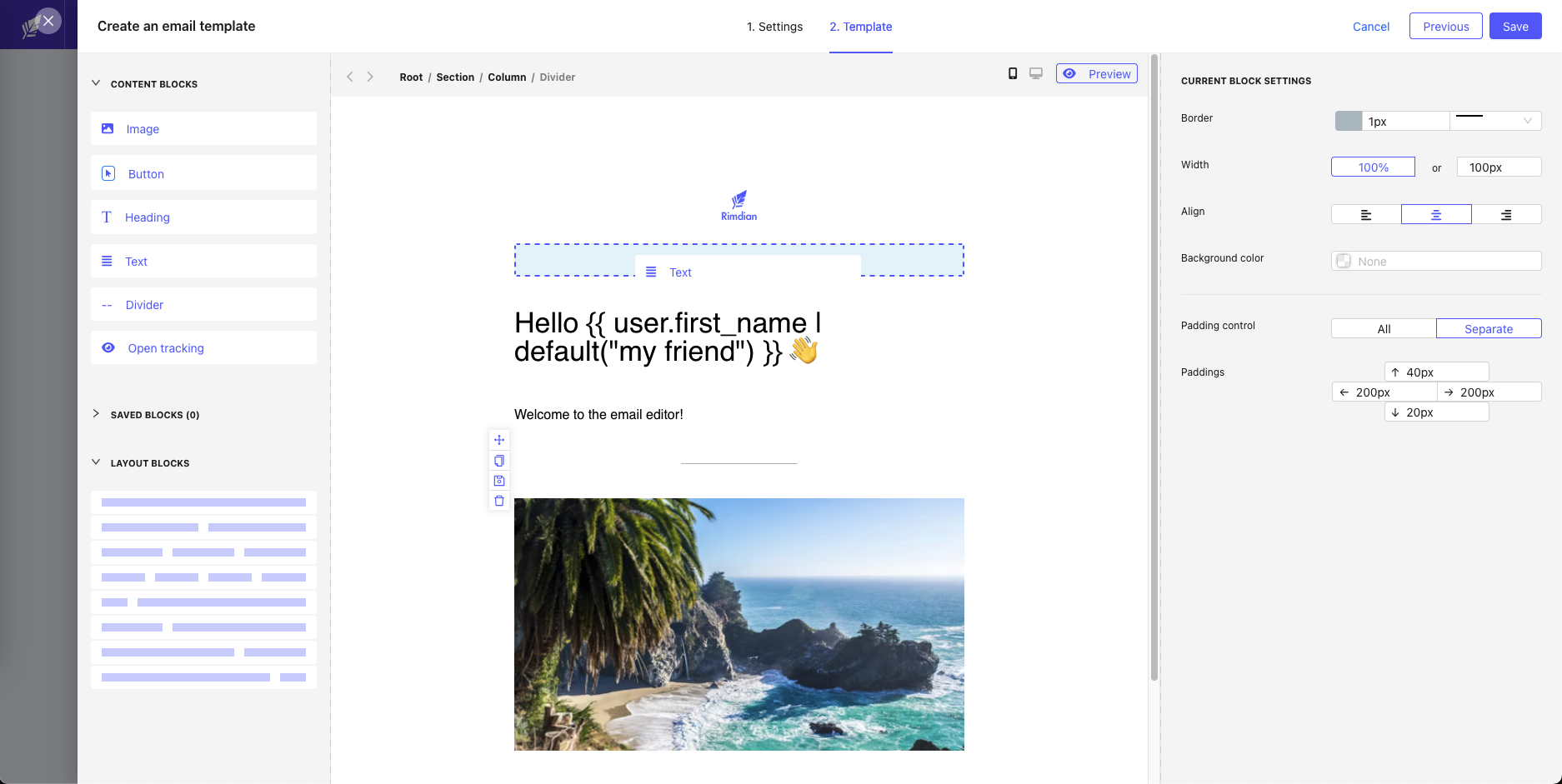
Task: Click the Open tracking eye icon
Action: [108, 347]
